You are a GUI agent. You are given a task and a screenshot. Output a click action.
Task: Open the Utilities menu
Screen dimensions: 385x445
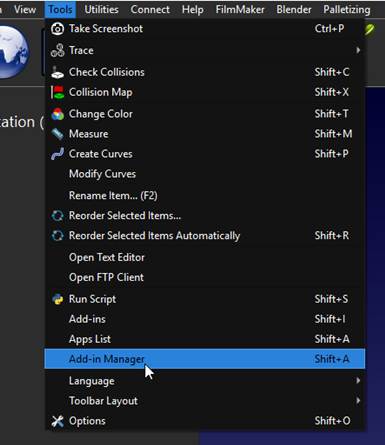coord(101,9)
